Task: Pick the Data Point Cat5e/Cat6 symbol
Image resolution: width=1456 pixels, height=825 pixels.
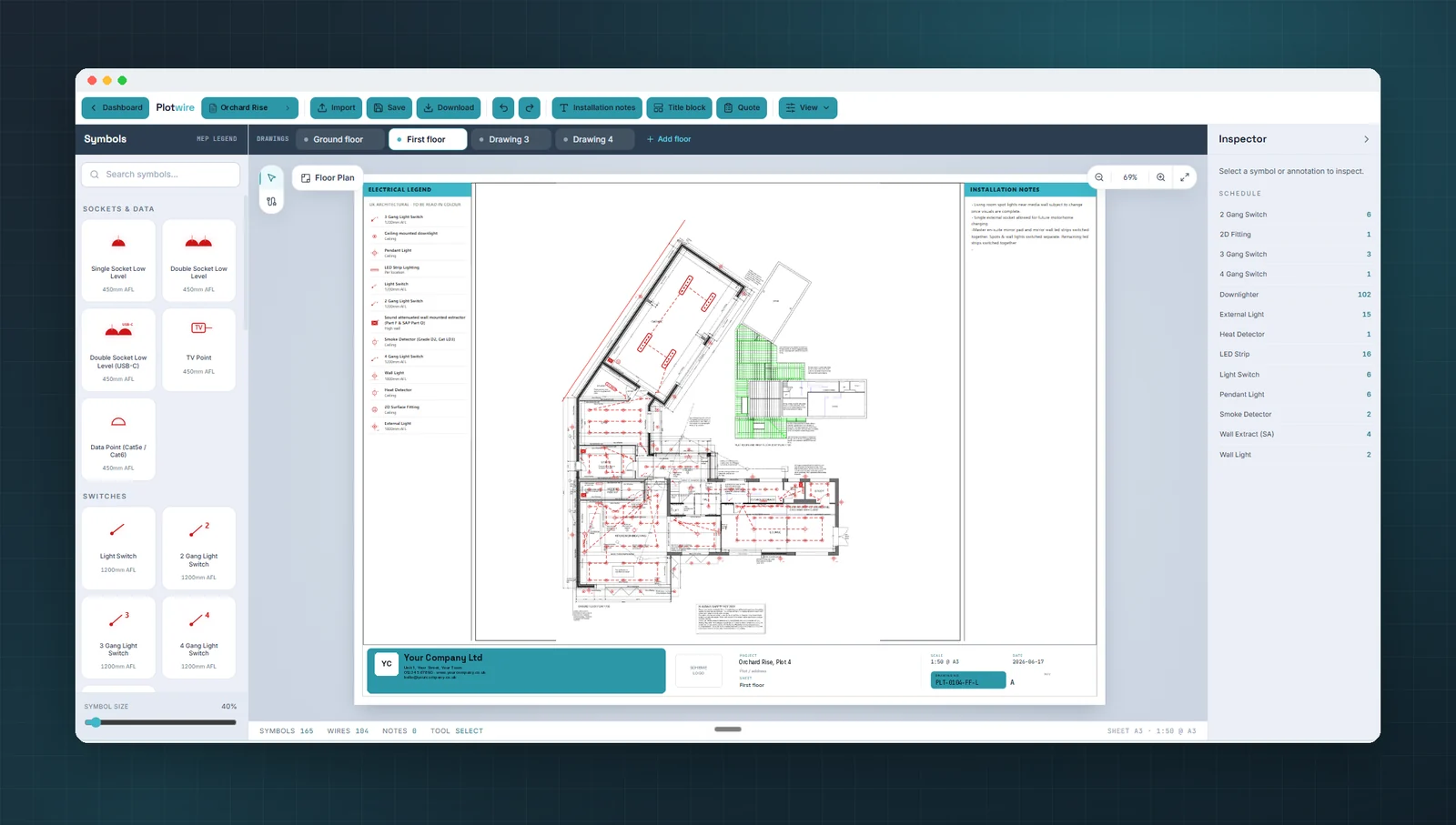Action: point(118,439)
